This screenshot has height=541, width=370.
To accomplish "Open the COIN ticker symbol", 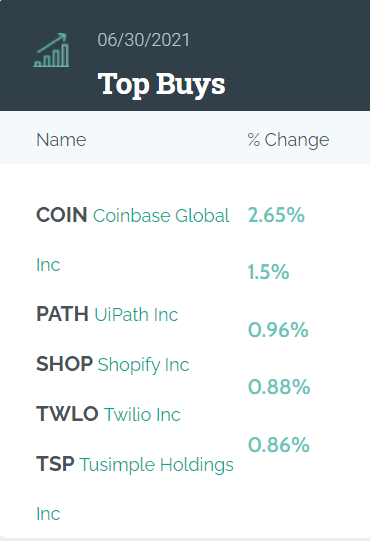I will [x=61, y=215].
